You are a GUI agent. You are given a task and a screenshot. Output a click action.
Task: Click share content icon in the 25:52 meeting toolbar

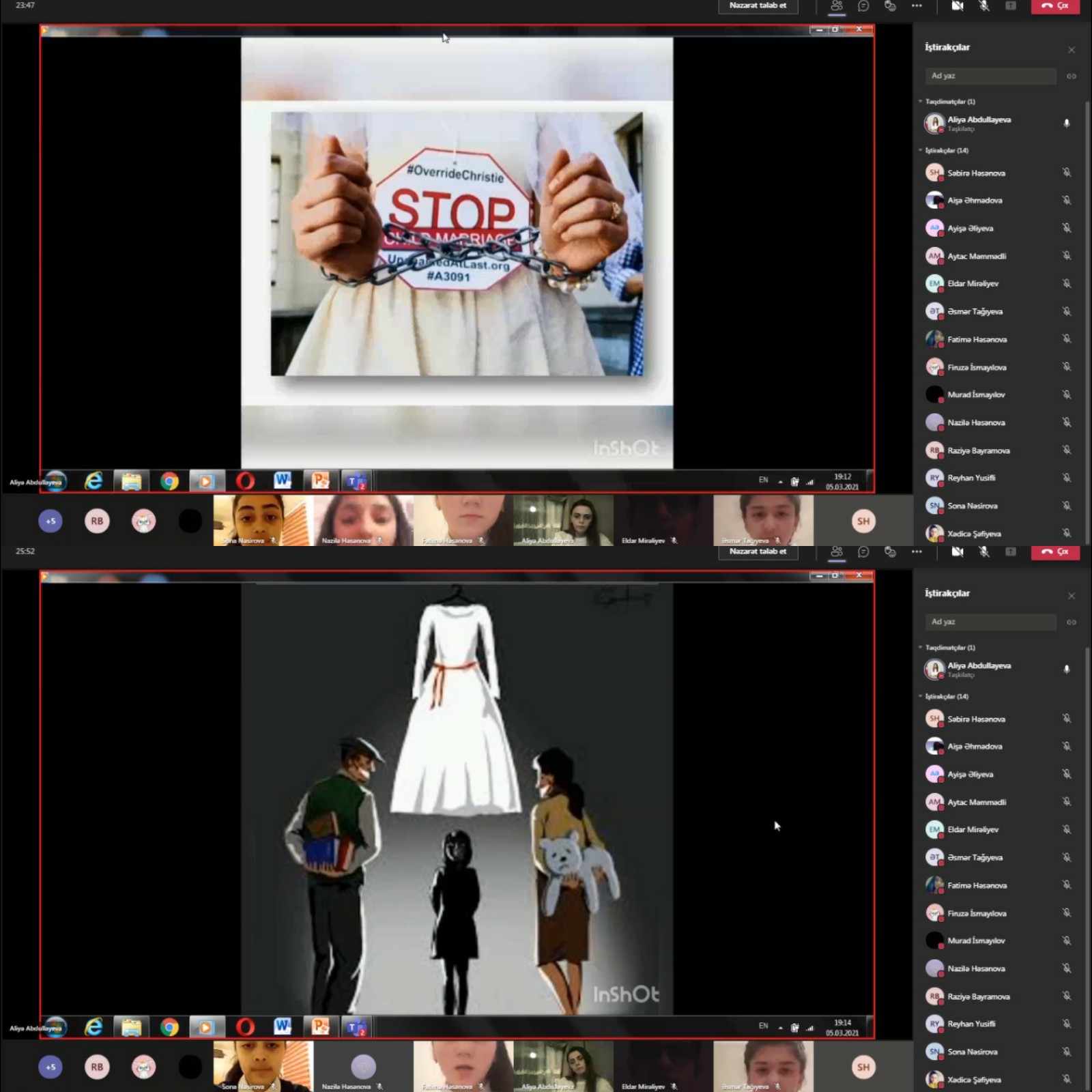(x=1011, y=551)
